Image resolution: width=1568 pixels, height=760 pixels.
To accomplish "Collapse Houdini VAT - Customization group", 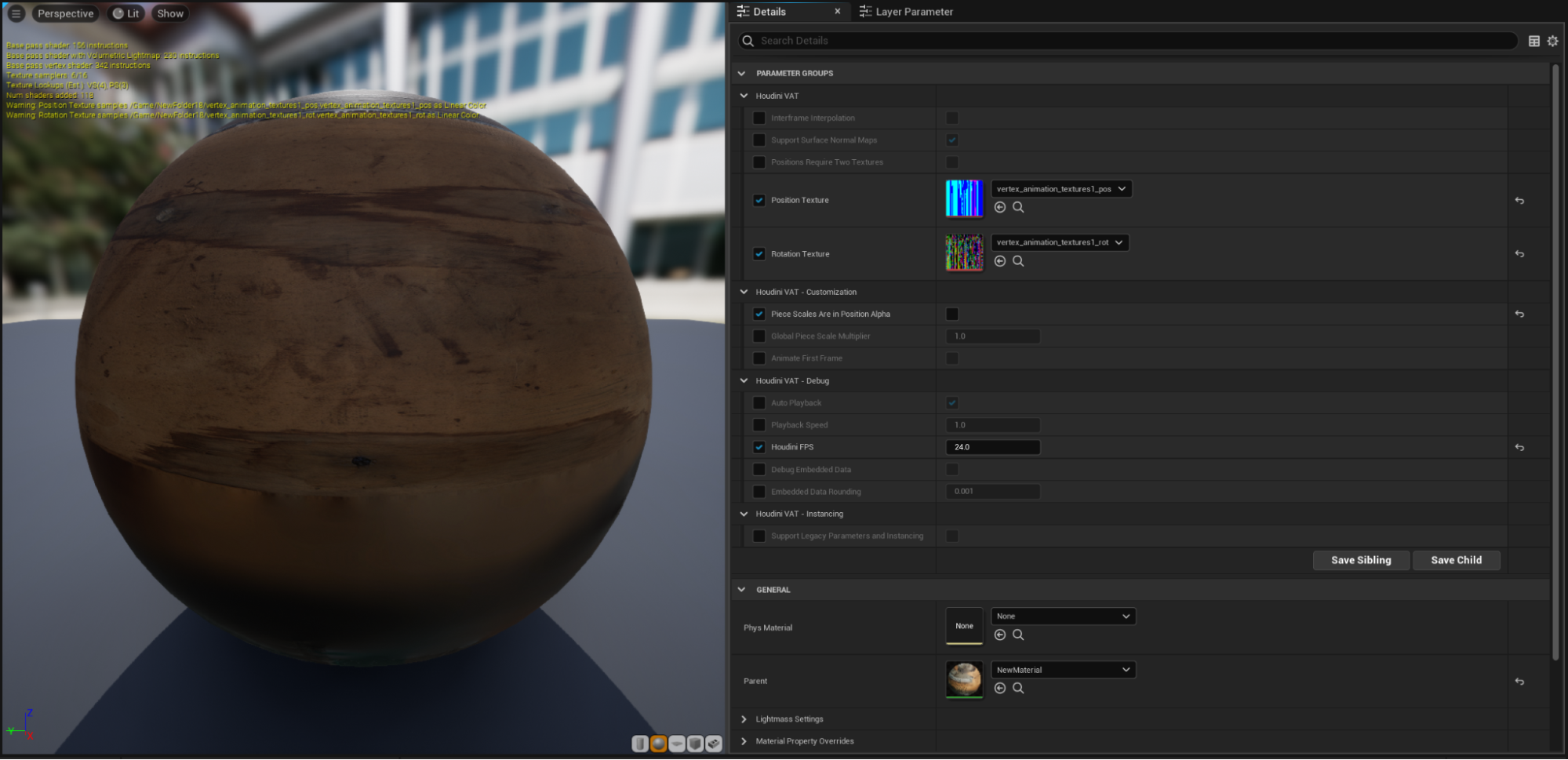I will [x=744, y=292].
